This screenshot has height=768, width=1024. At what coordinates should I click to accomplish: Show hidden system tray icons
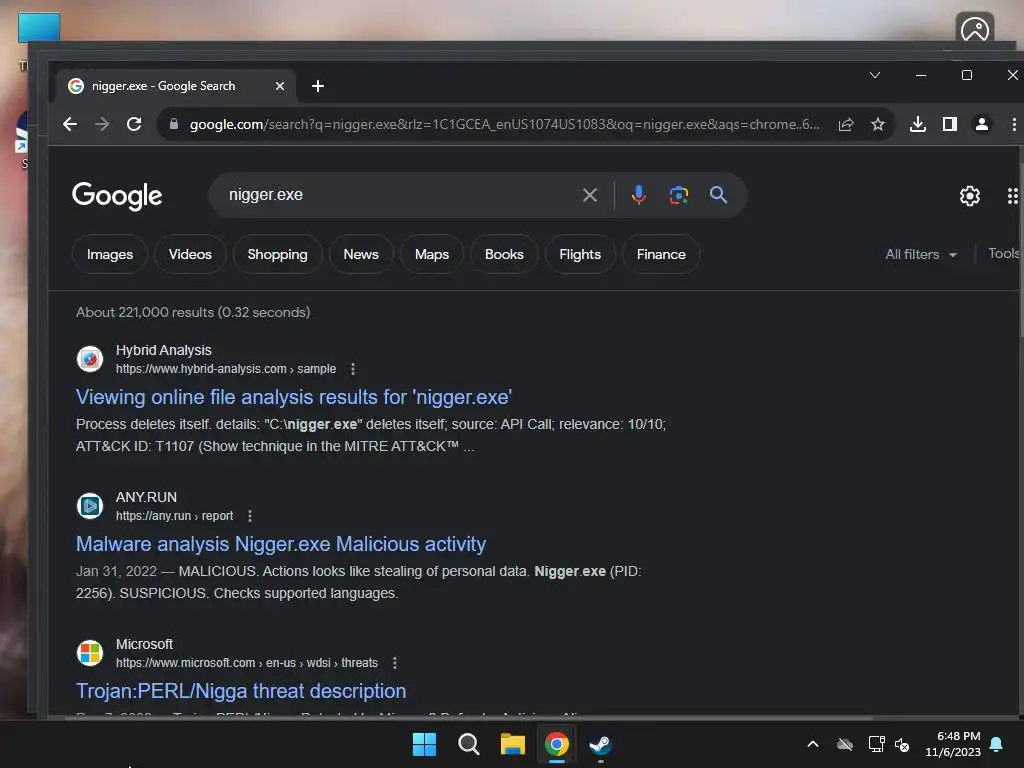(813, 744)
